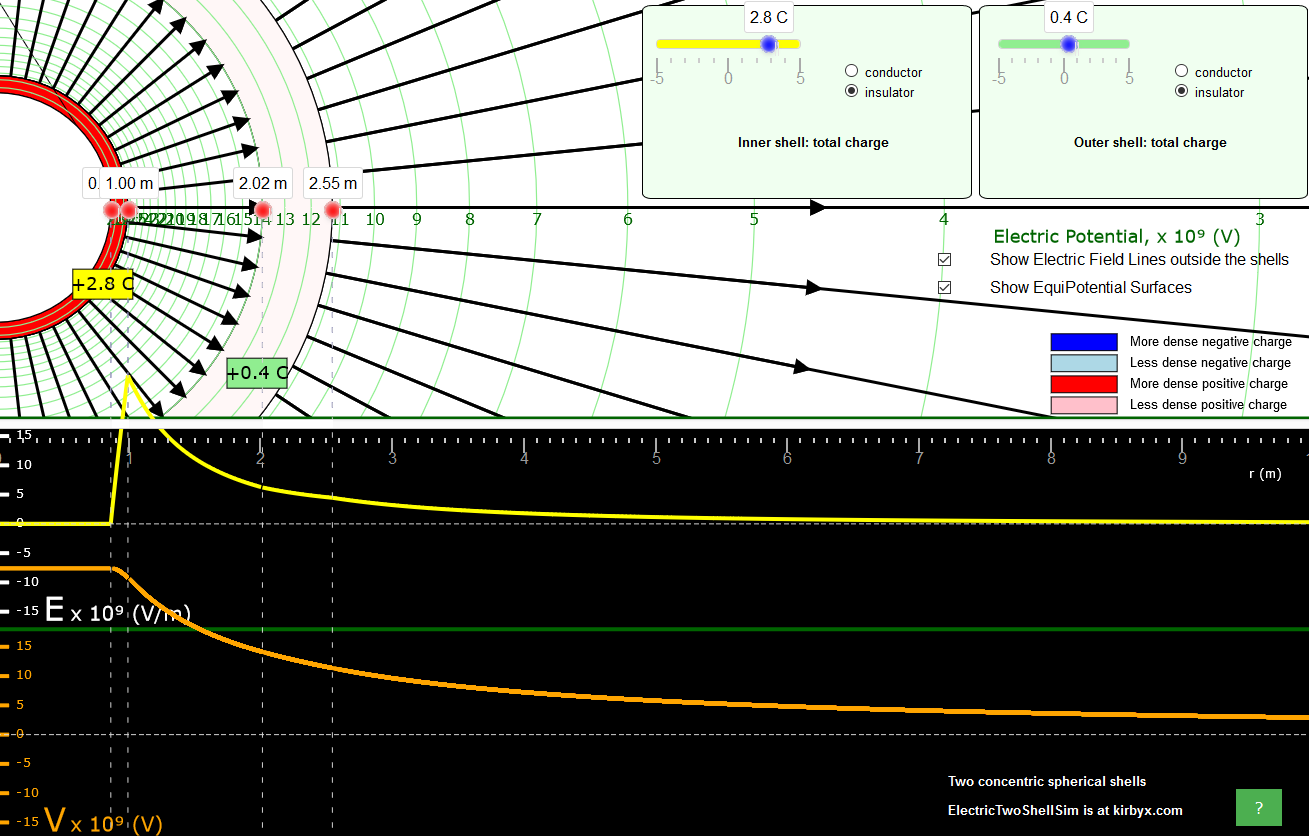
Task: Click the More dense positive charge swatch
Action: click(x=1083, y=384)
